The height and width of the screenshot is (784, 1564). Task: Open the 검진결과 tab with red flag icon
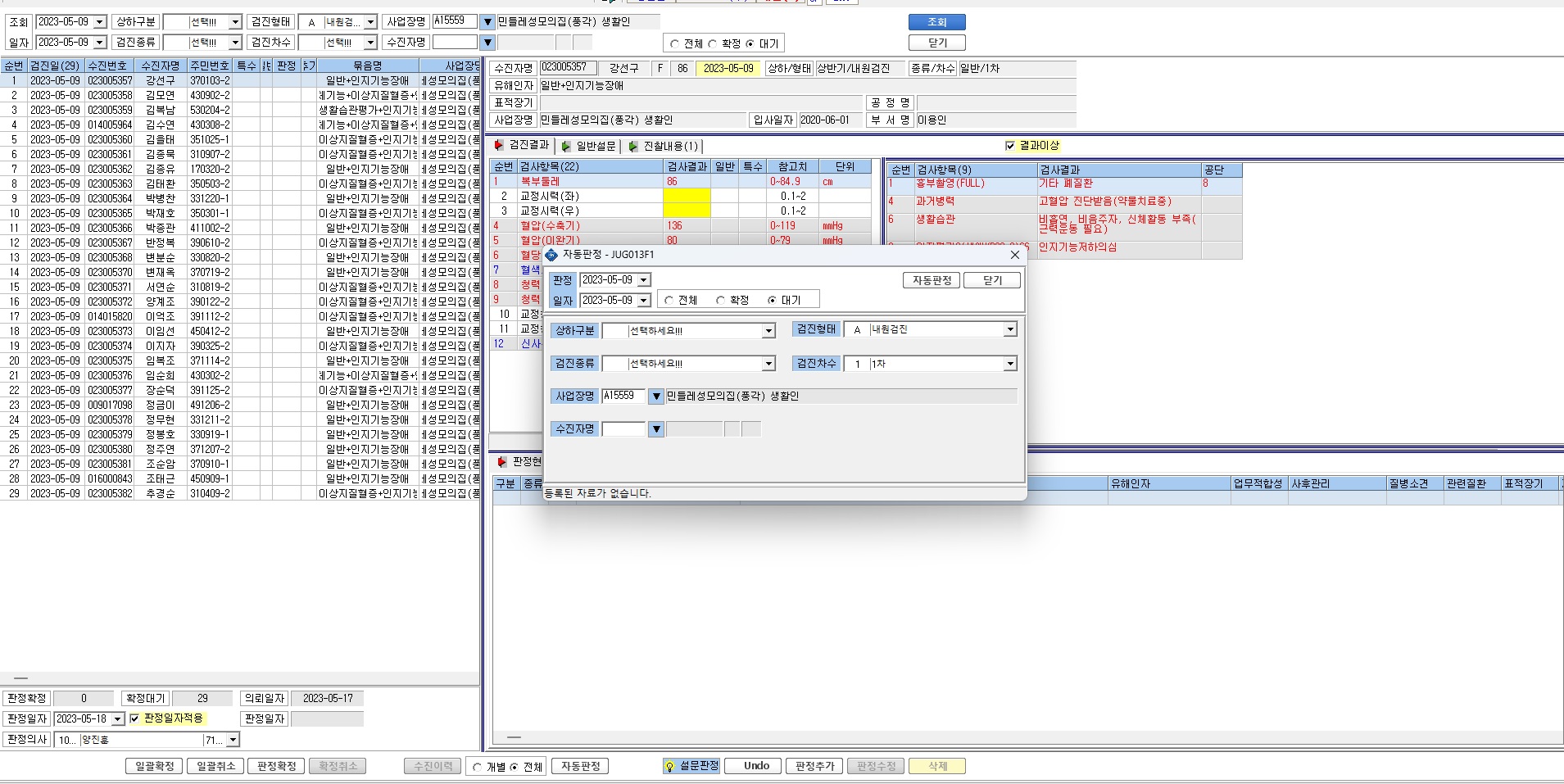click(522, 145)
